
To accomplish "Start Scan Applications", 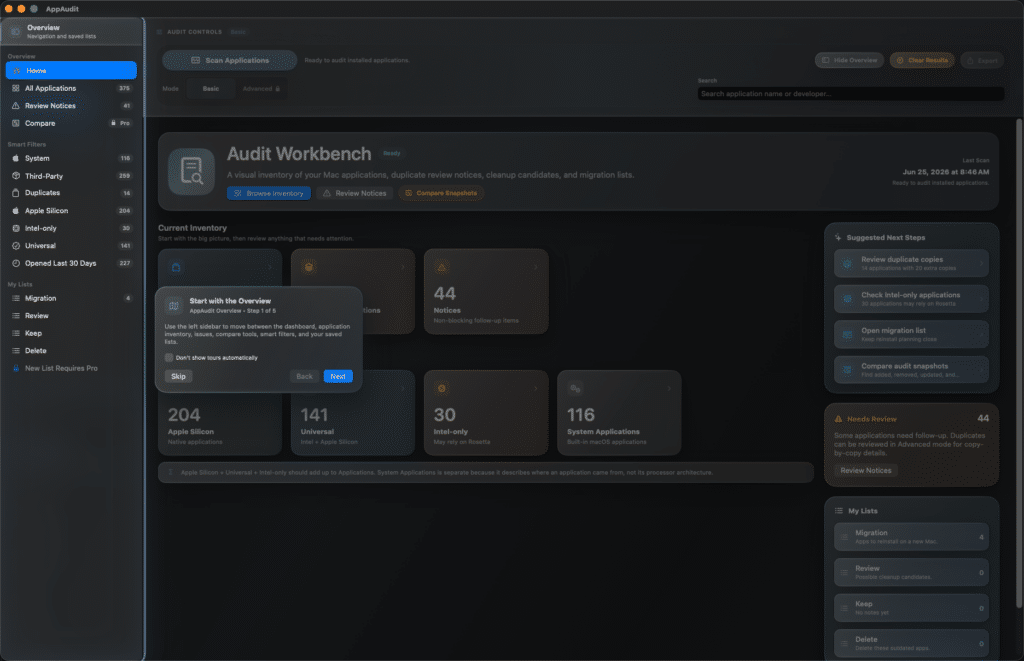I will pyautogui.click(x=230, y=61).
